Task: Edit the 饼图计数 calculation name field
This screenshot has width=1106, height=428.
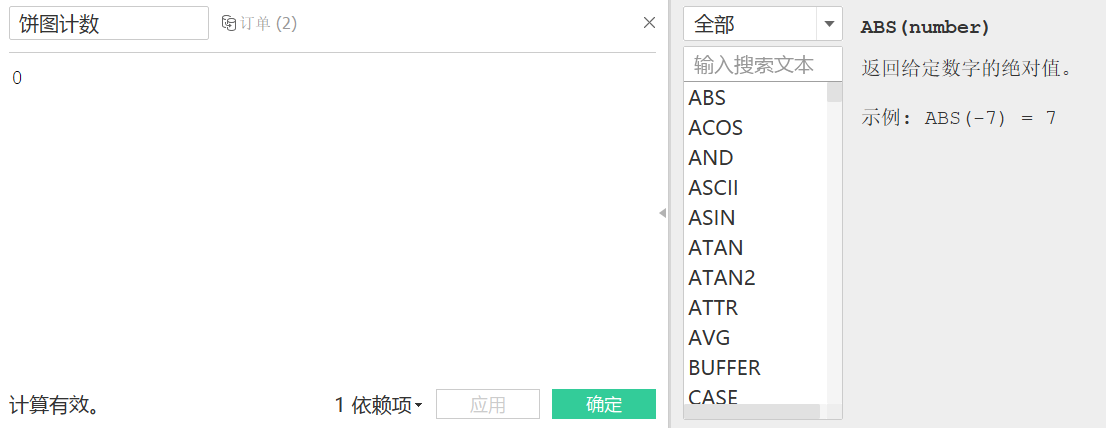Action: tap(109, 23)
